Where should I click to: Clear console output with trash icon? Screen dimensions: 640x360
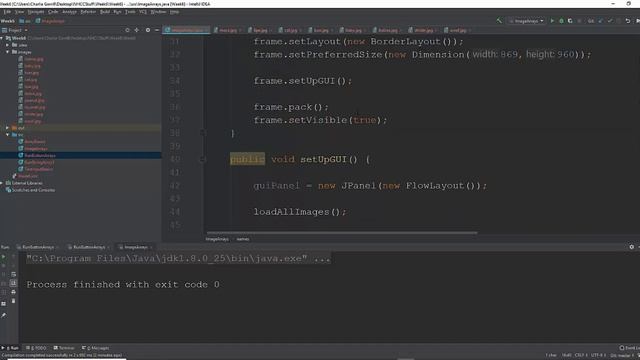(13, 301)
